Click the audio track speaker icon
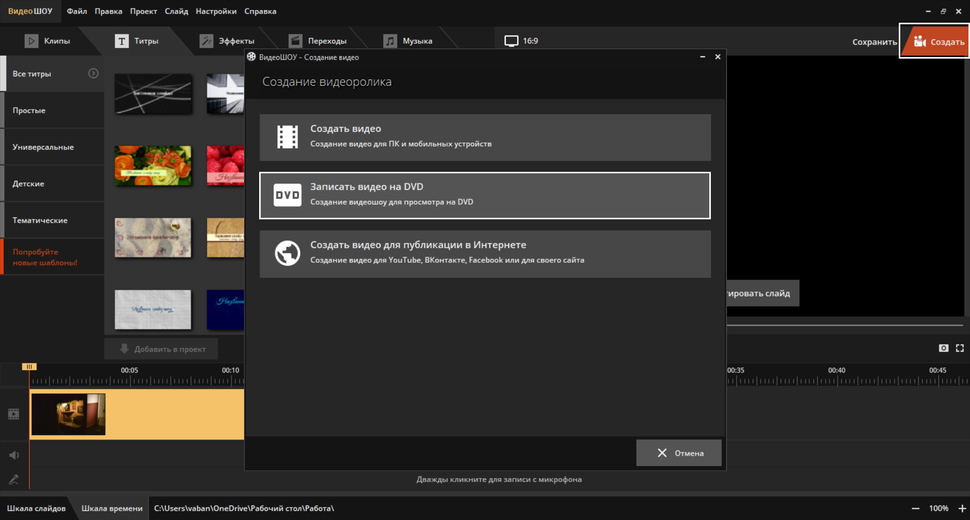The height and width of the screenshot is (520, 970). point(14,455)
